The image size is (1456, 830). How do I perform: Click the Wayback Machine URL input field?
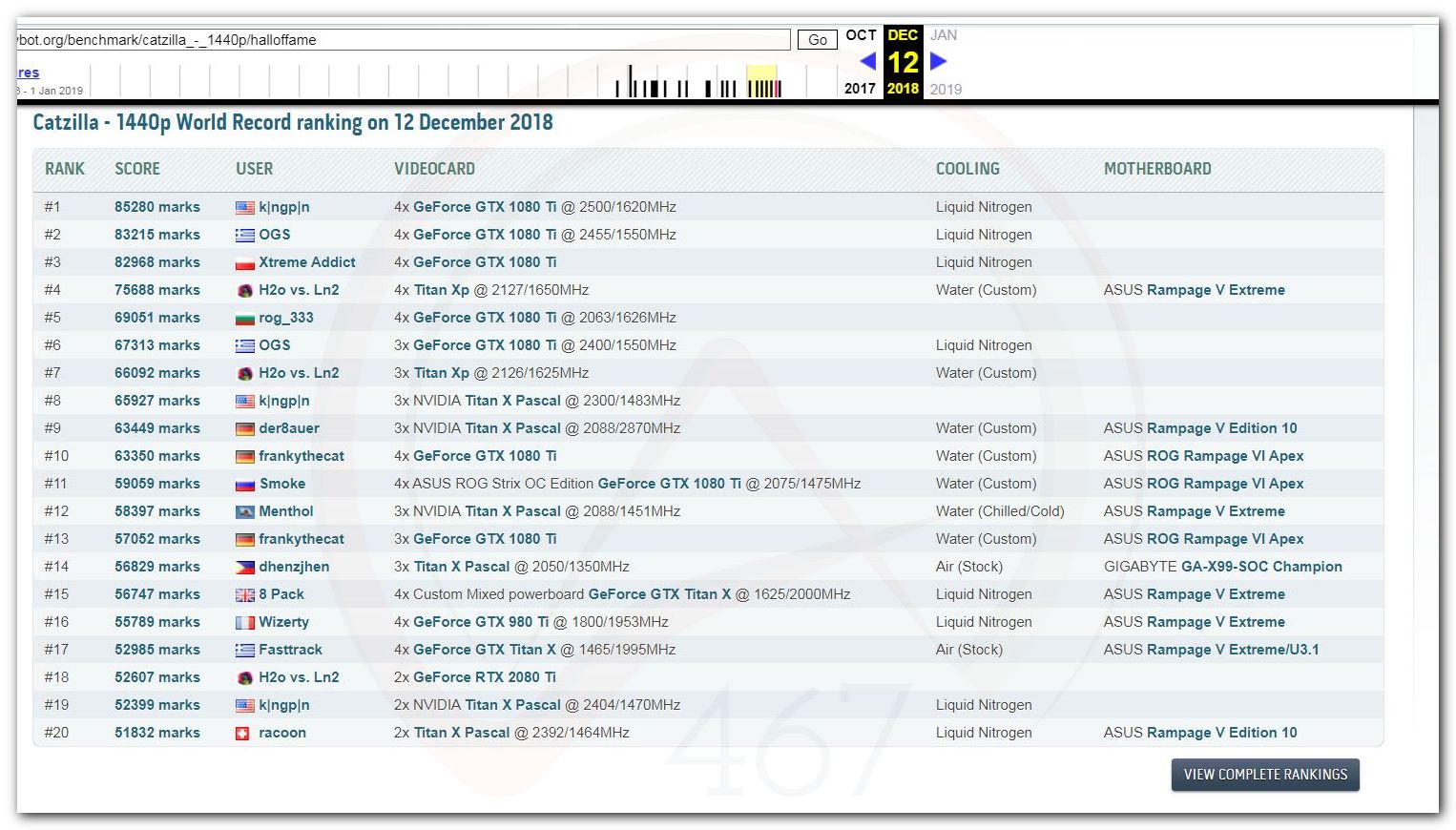click(x=404, y=40)
